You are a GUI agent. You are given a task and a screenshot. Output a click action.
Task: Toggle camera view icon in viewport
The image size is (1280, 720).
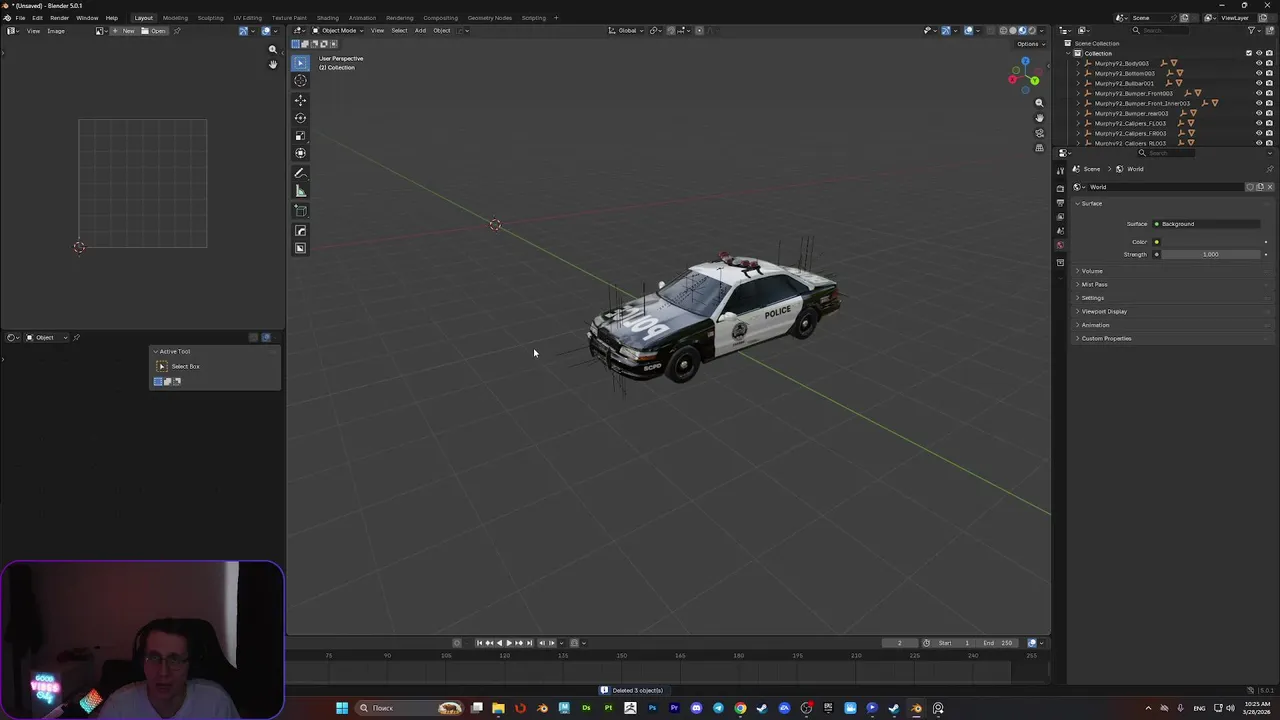point(1039,133)
